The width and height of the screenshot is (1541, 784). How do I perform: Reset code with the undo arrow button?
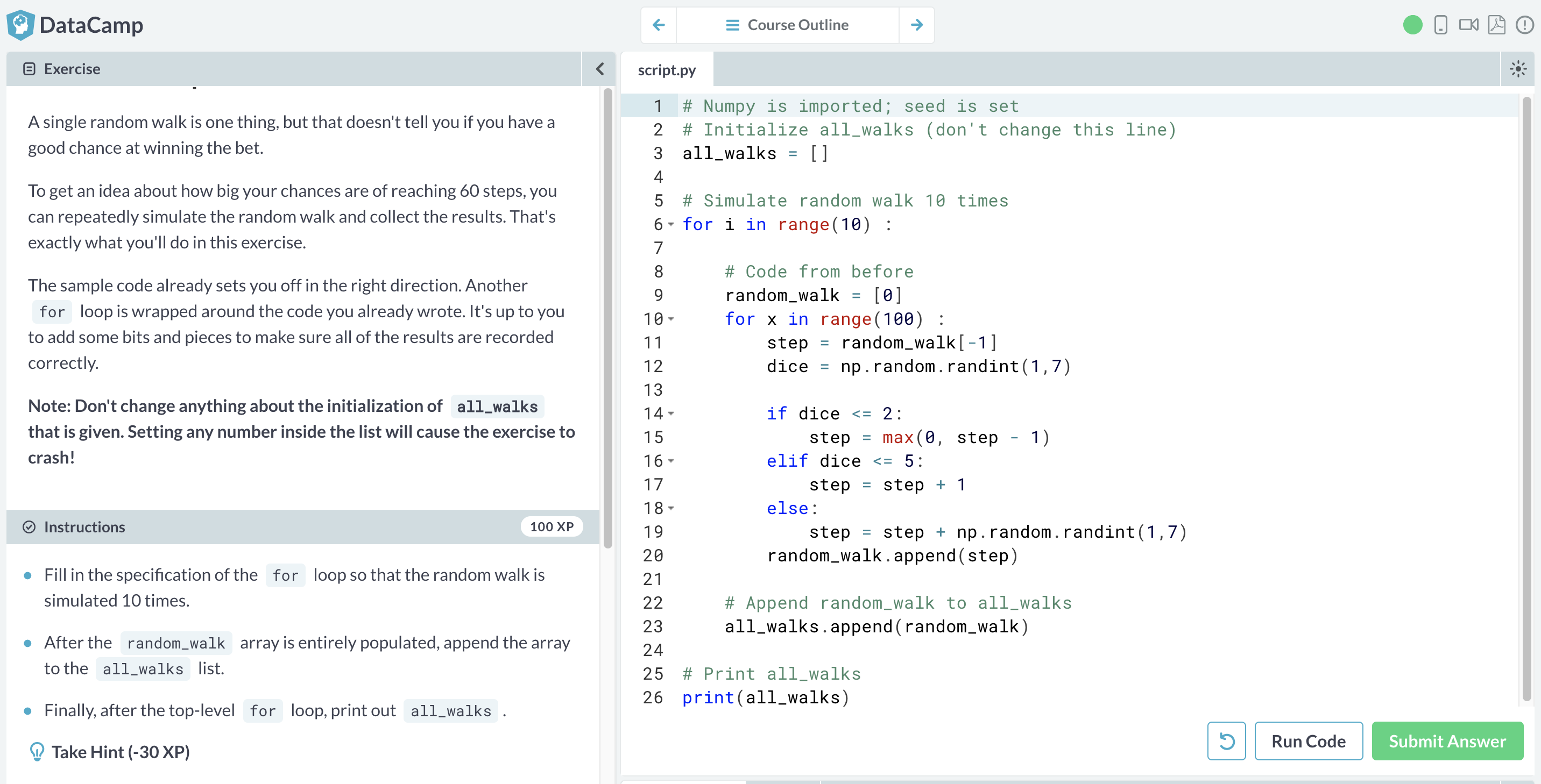(1226, 741)
